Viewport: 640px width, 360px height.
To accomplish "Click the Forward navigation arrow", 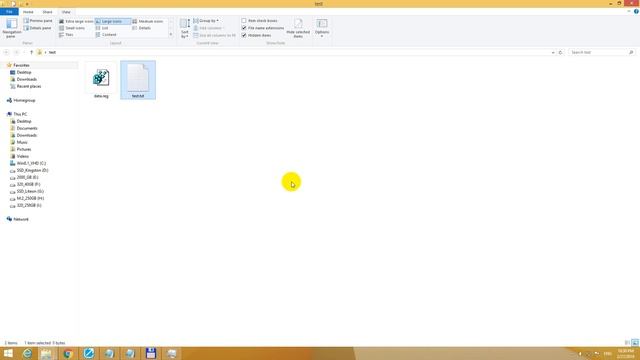I will point(17,52).
